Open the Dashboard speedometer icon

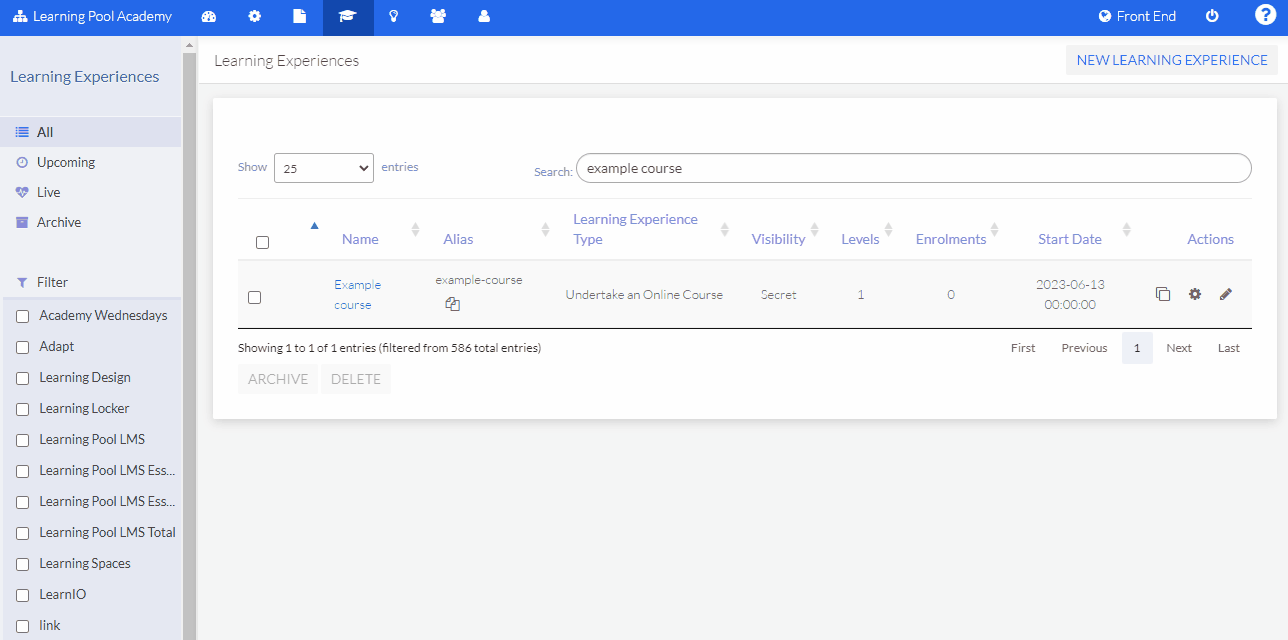(x=208, y=17)
